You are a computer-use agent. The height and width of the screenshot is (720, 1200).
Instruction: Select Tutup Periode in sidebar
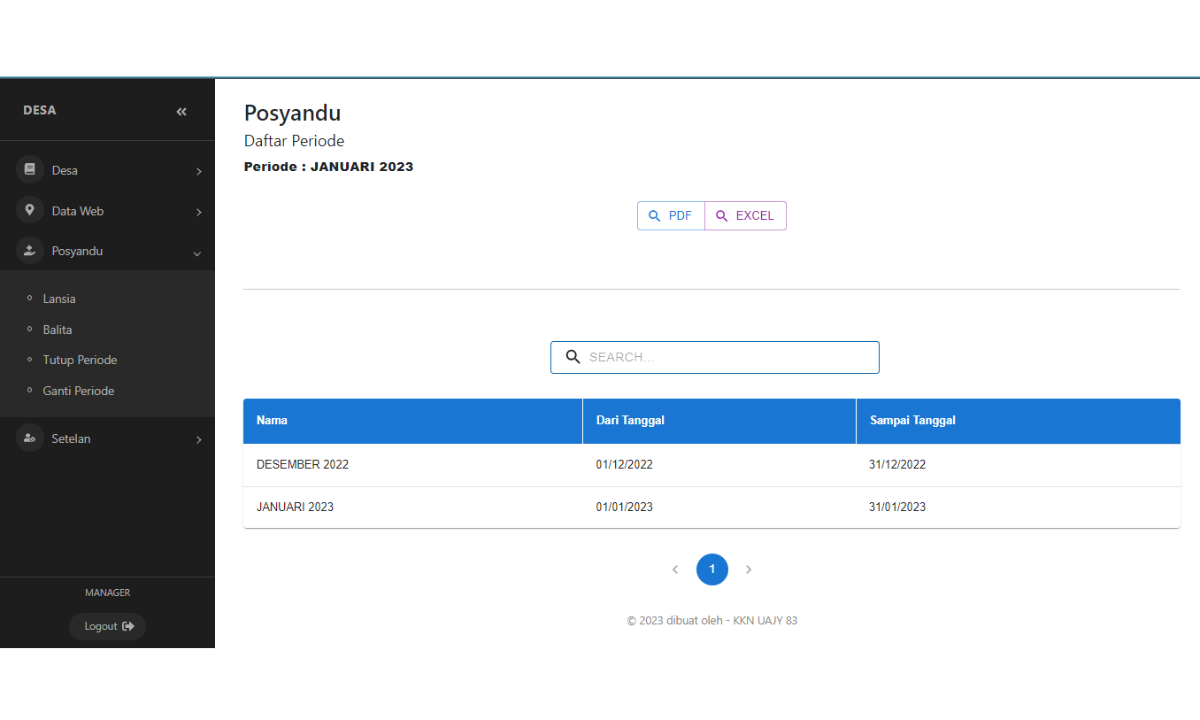(x=80, y=360)
